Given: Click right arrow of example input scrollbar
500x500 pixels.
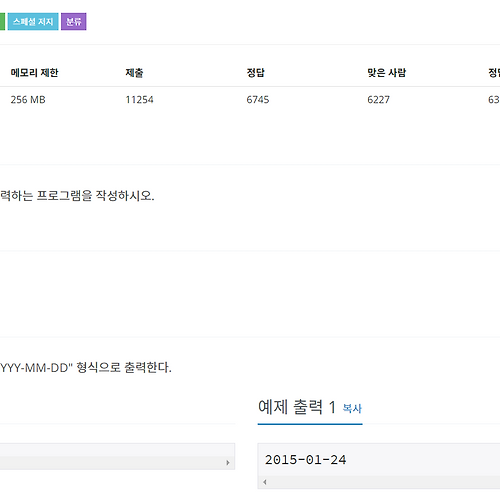Looking at the screenshot, I should [x=228, y=463].
